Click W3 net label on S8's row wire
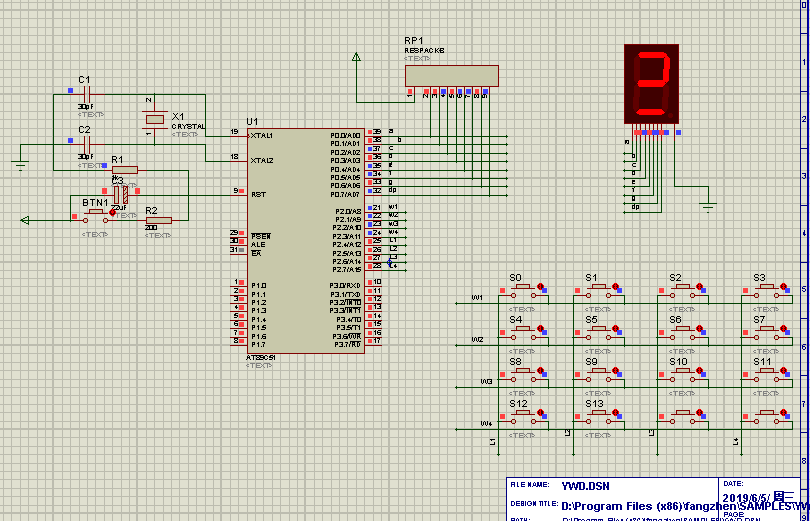The height and width of the screenshot is (521, 810). (486, 382)
